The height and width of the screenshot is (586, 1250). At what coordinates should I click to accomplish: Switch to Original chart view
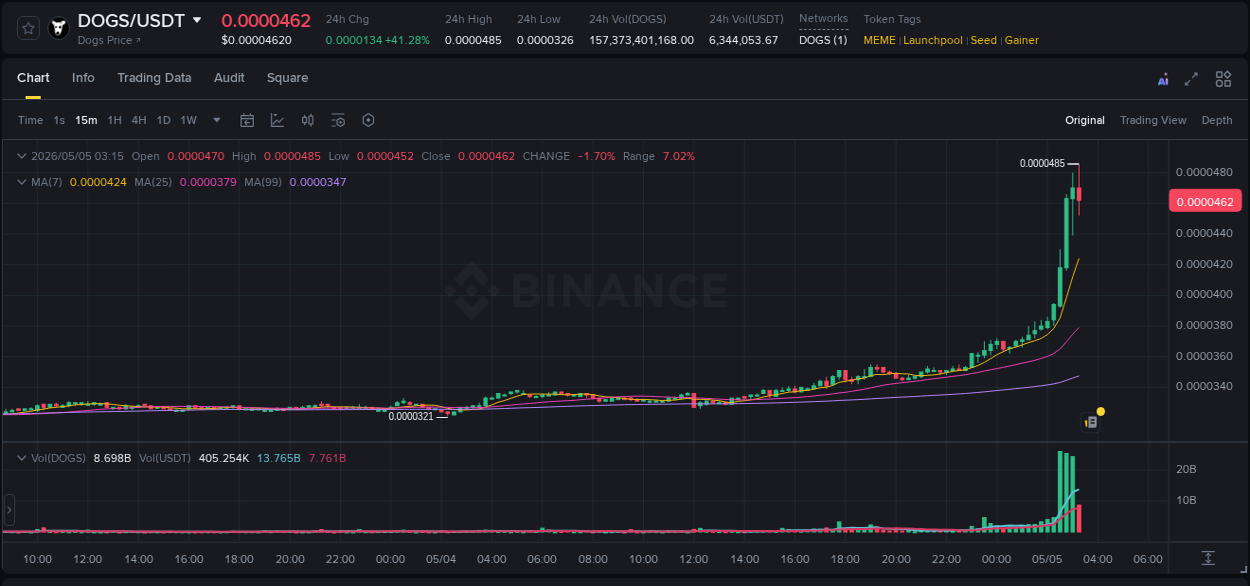1085,120
